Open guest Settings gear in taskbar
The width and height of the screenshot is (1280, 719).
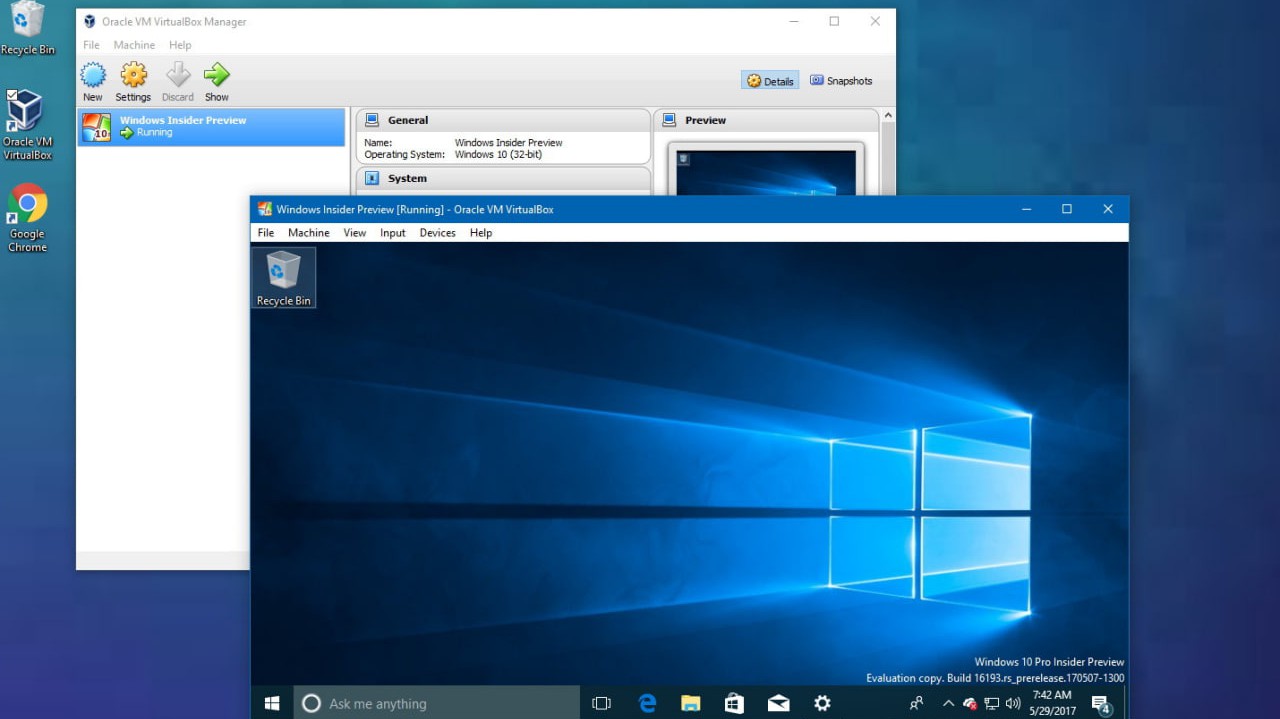click(822, 703)
